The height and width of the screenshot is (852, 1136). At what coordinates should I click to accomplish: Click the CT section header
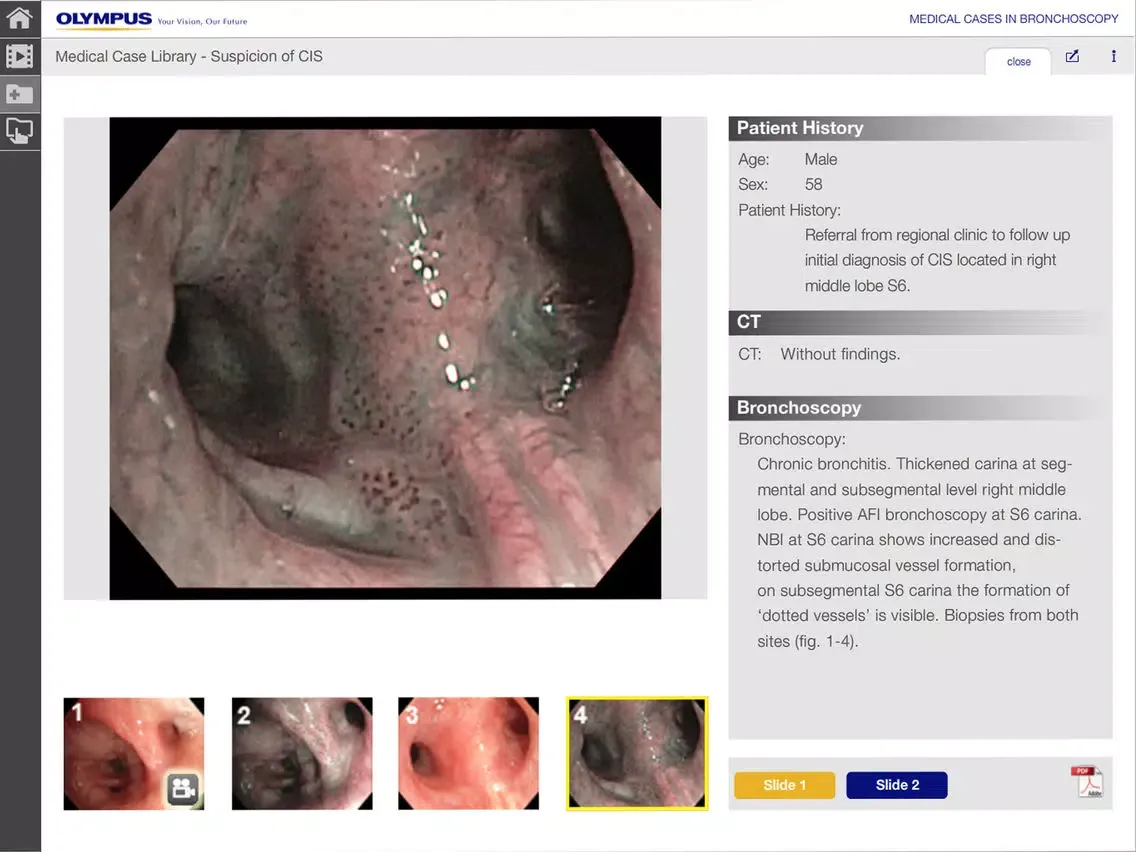tap(920, 322)
